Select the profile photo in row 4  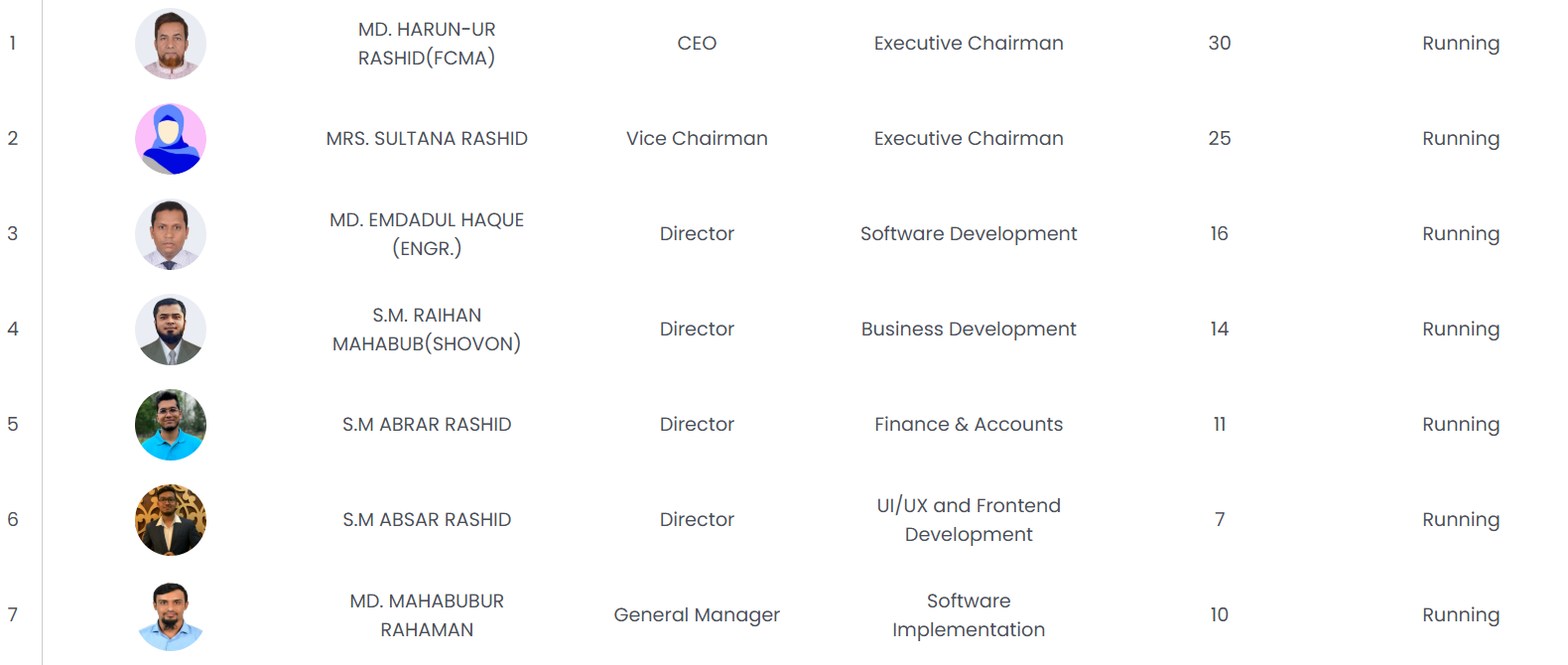click(171, 330)
